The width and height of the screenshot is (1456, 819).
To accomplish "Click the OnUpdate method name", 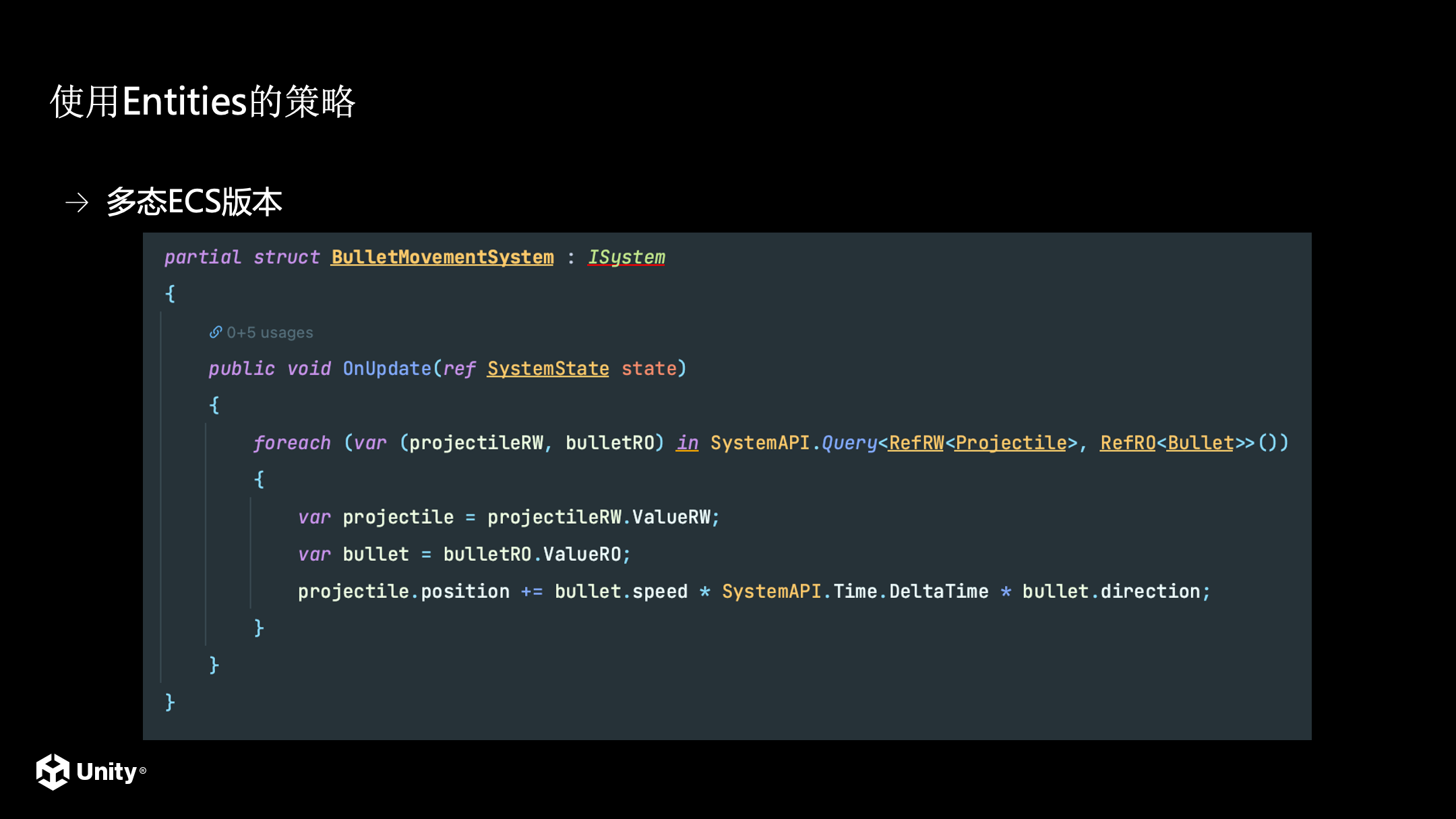I will click(x=387, y=369).
